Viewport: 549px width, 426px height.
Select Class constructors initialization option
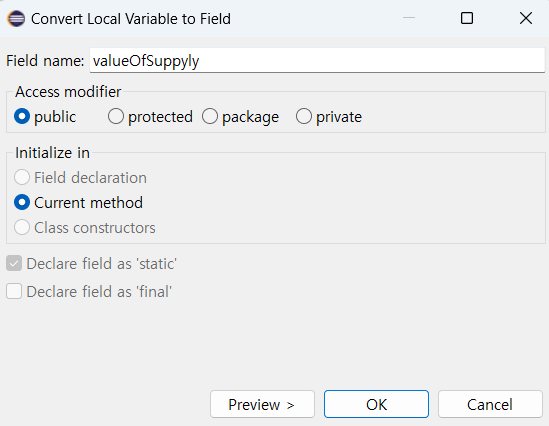coord(85,228)
